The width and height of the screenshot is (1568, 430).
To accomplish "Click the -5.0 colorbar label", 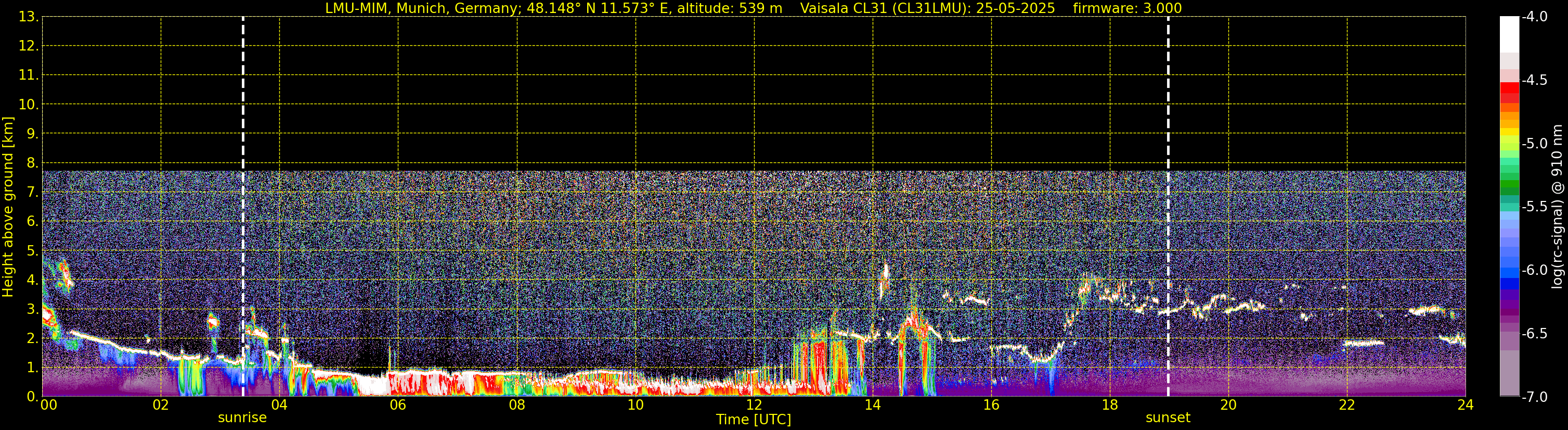I will [1534, 143].
